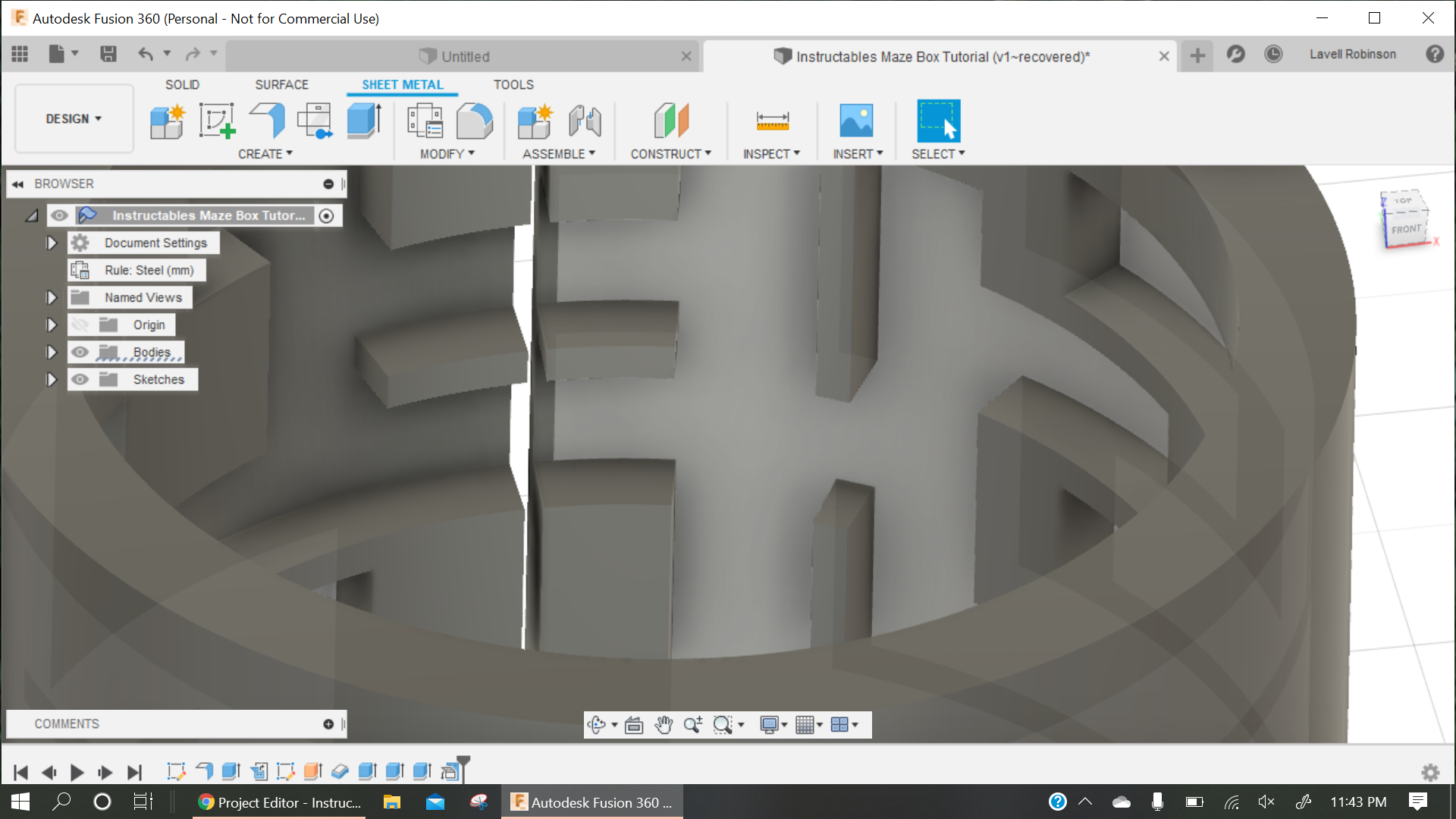The width and height of the screenshot is (1456, 819).
Task: Expand the Bodies node
Action: pyautogui.click(x=52, y=352)
